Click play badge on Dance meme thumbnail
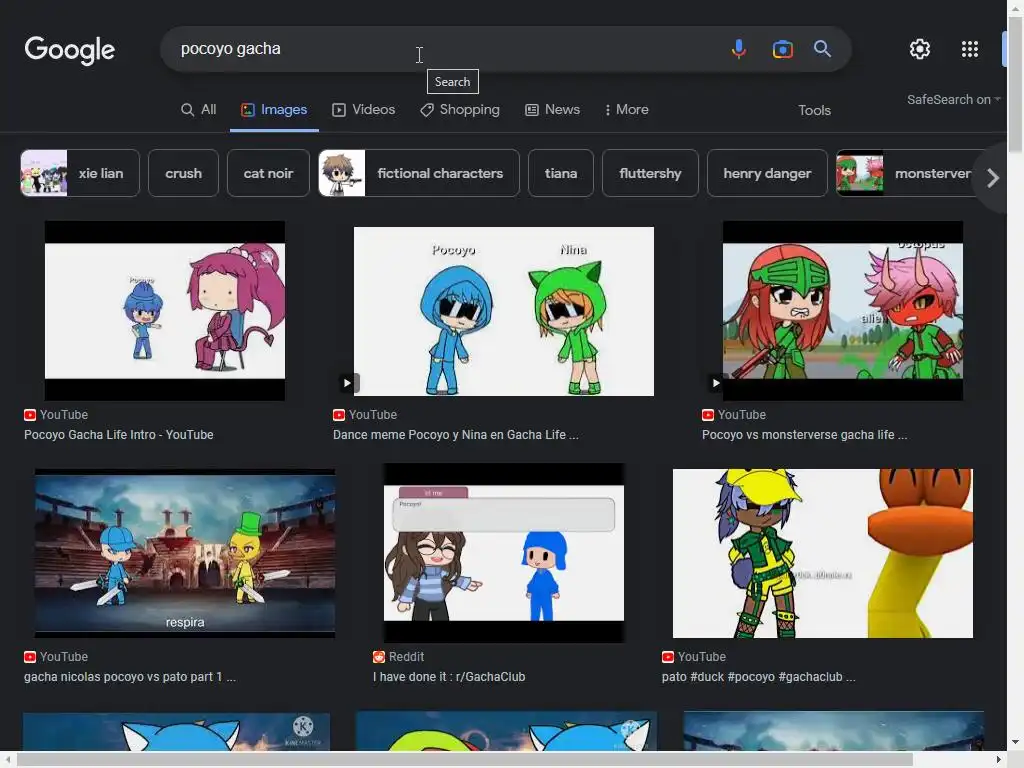The width and height of the screenshot is (1024, 768). (347, 383)
